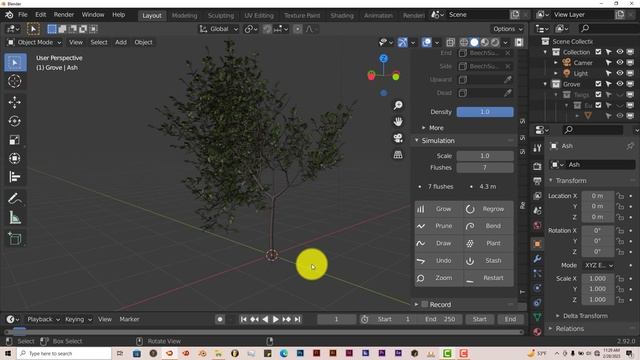Open the Add menu in viewport

tap(121, 42)
